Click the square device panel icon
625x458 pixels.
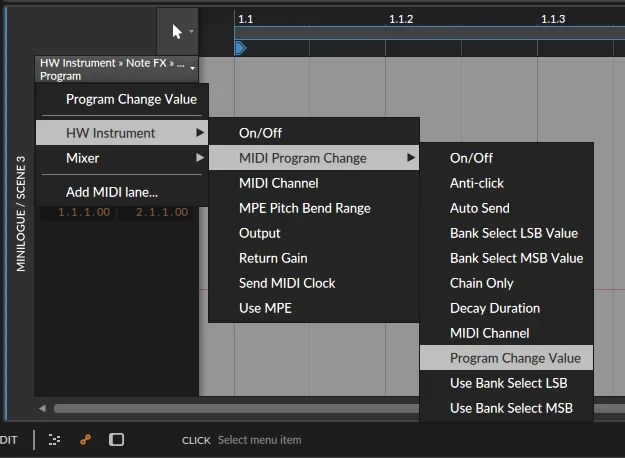point(117,440)
